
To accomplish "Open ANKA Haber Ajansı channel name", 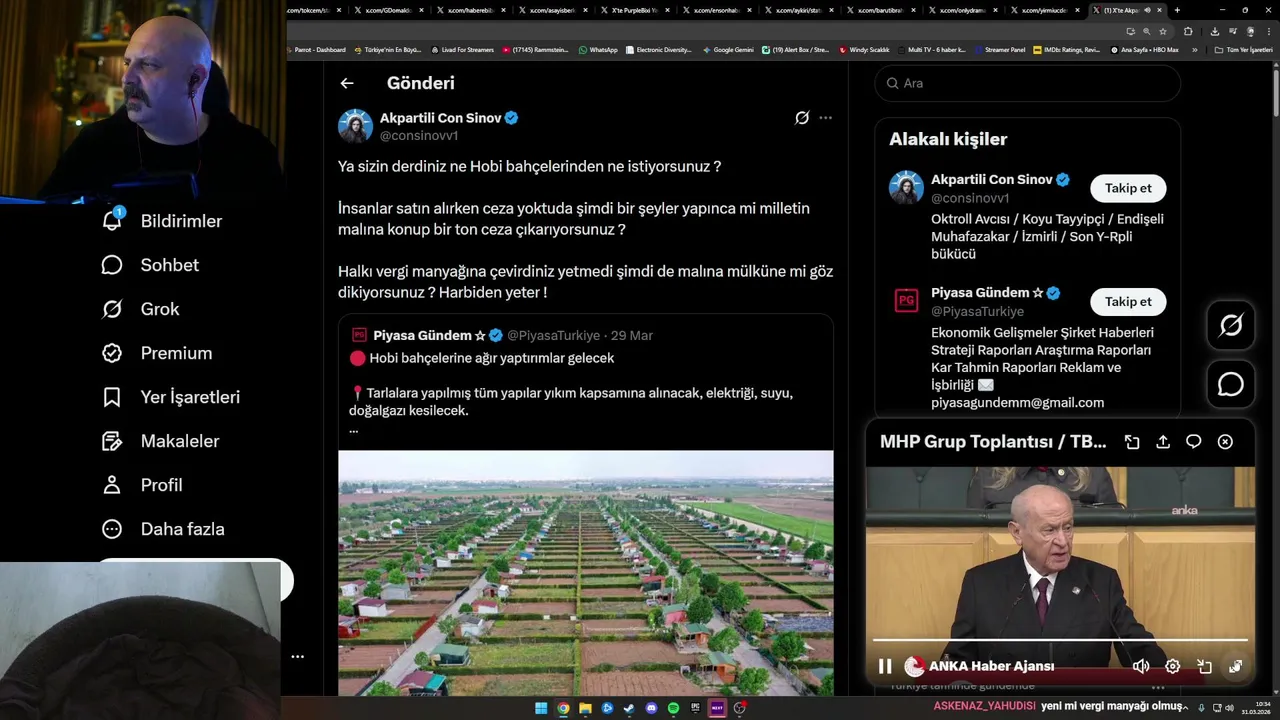I will click(991, 666).
